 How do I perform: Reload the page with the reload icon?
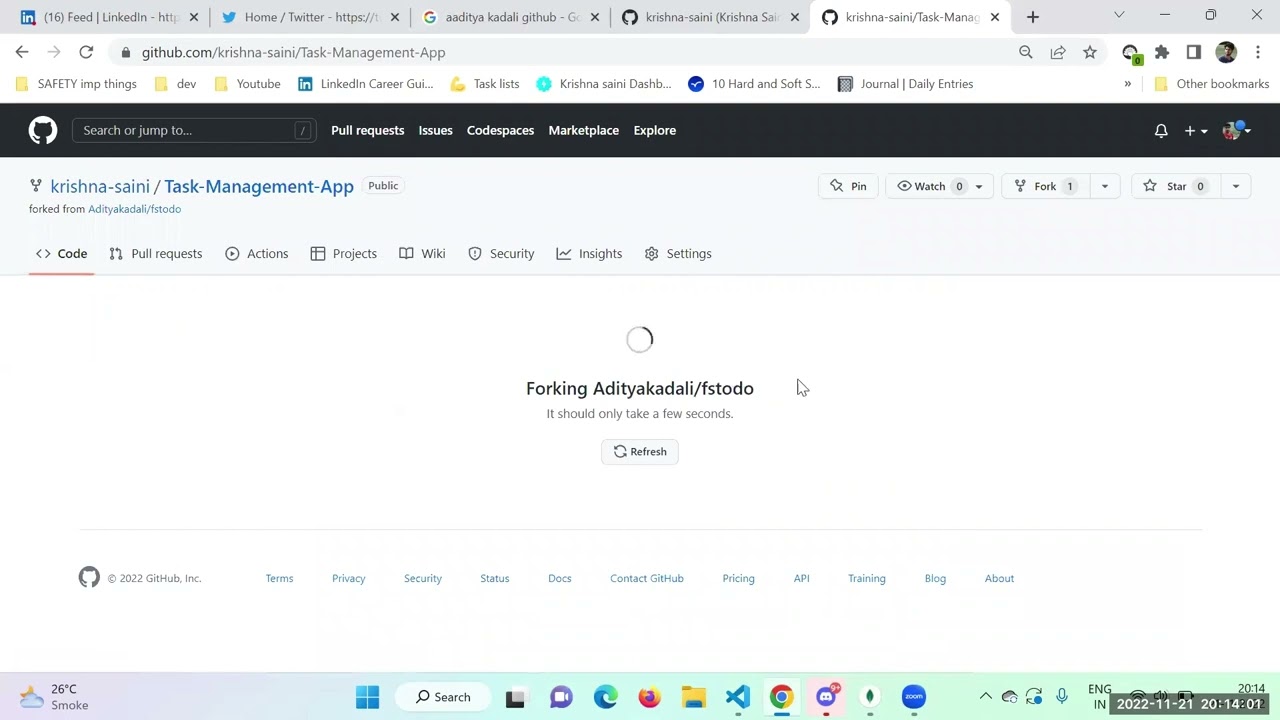click(86, 52)
